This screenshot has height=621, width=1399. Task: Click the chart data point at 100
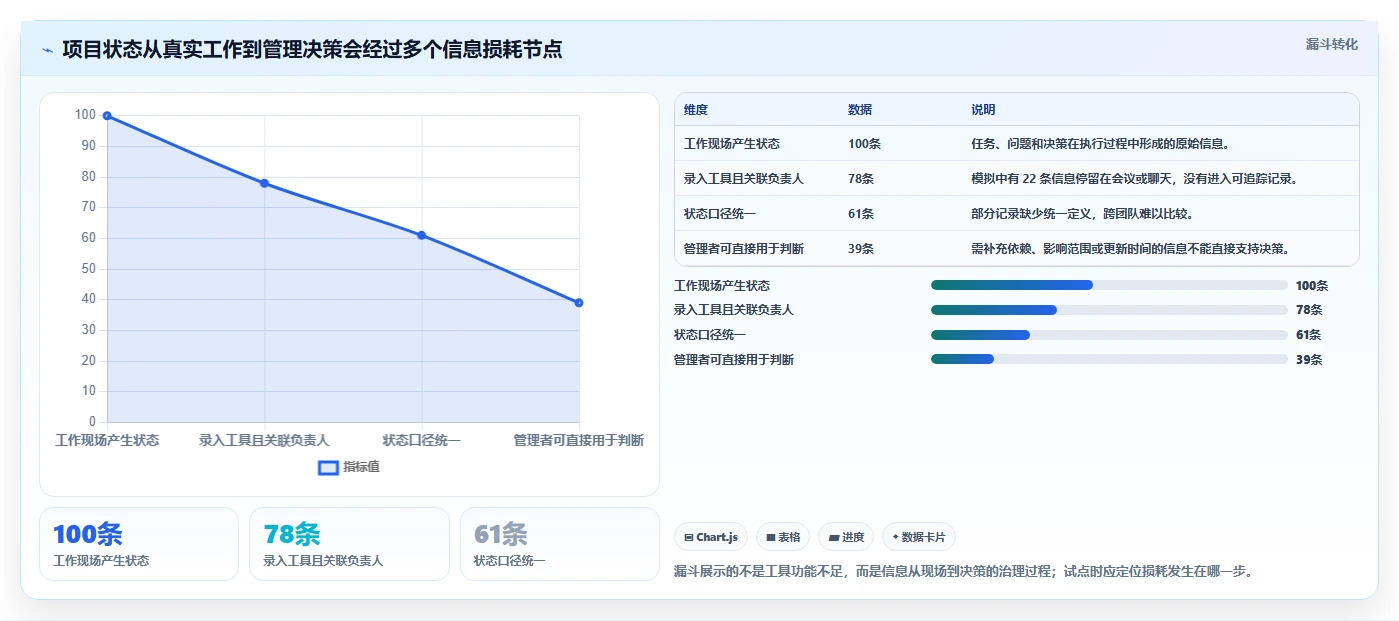(107, 116)
